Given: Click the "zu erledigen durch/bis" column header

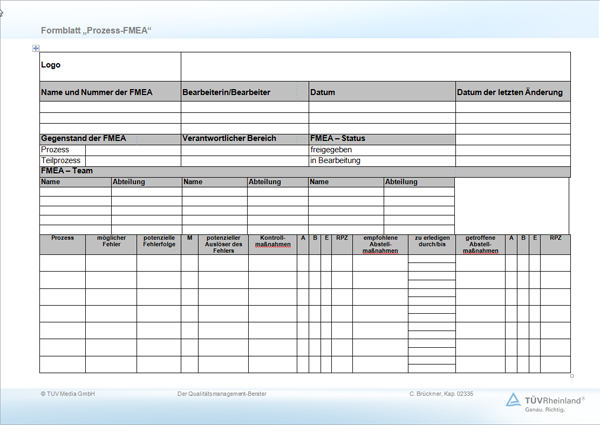Looking at the screenshot, I should 431,241.
